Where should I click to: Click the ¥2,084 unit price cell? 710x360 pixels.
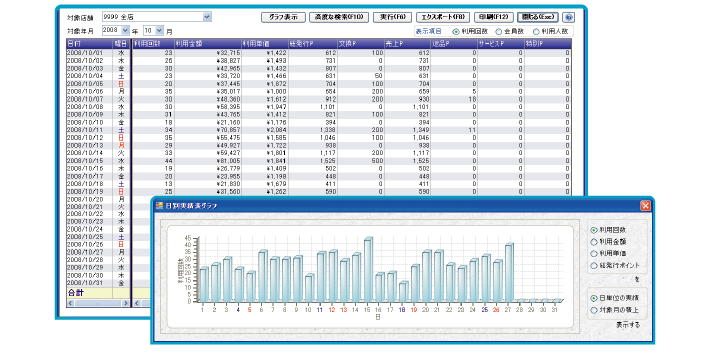(264, 130)
